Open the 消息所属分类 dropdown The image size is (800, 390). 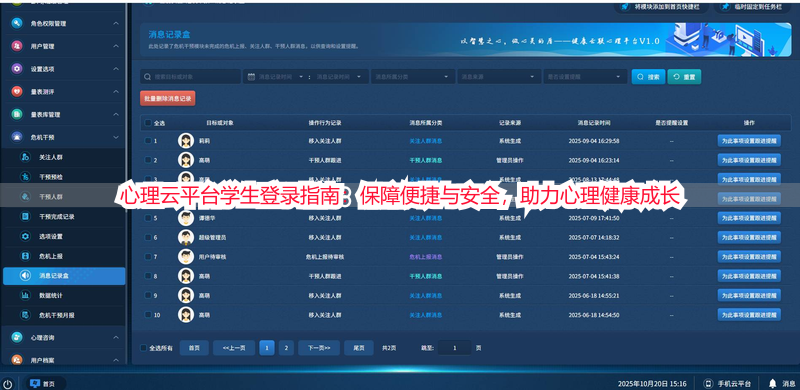coord(413,77)
